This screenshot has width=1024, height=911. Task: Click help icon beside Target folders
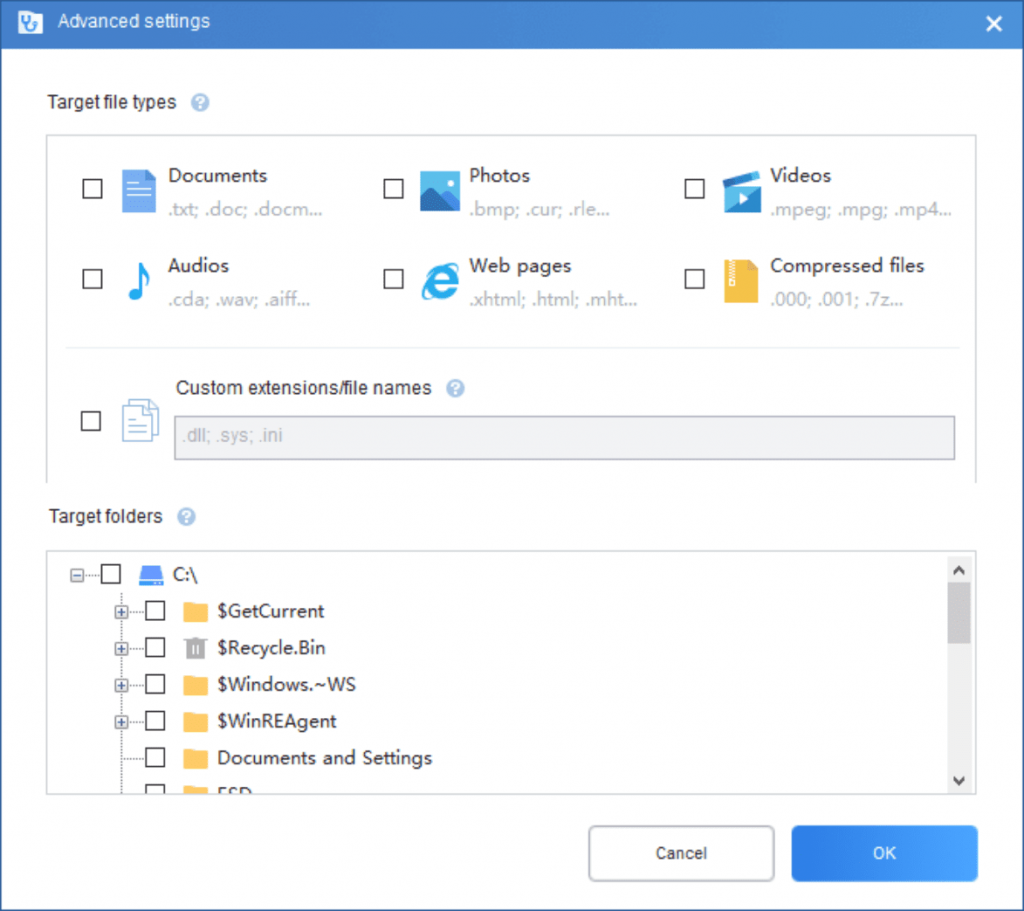click(186, 517)
